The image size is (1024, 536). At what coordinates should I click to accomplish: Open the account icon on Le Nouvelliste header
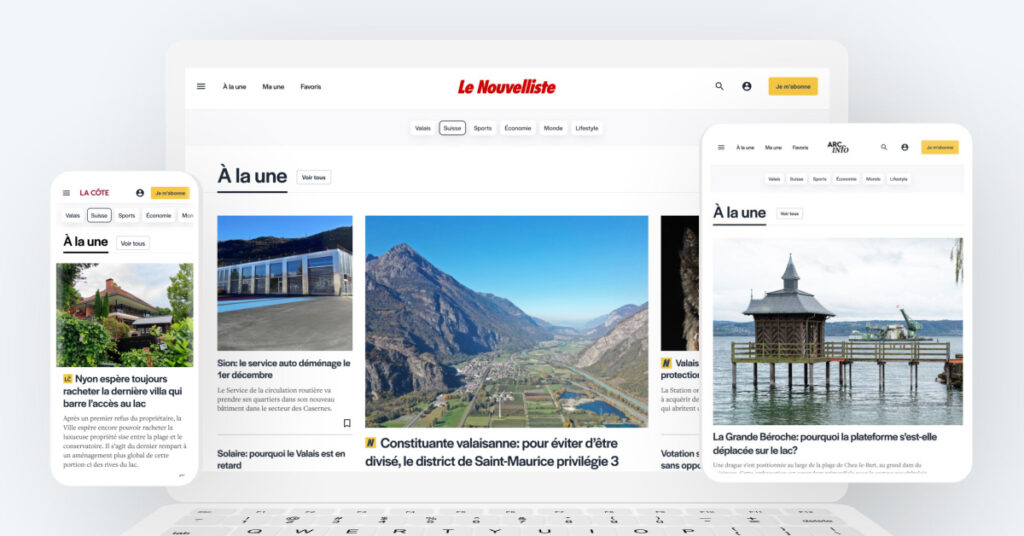pos(746,86)
